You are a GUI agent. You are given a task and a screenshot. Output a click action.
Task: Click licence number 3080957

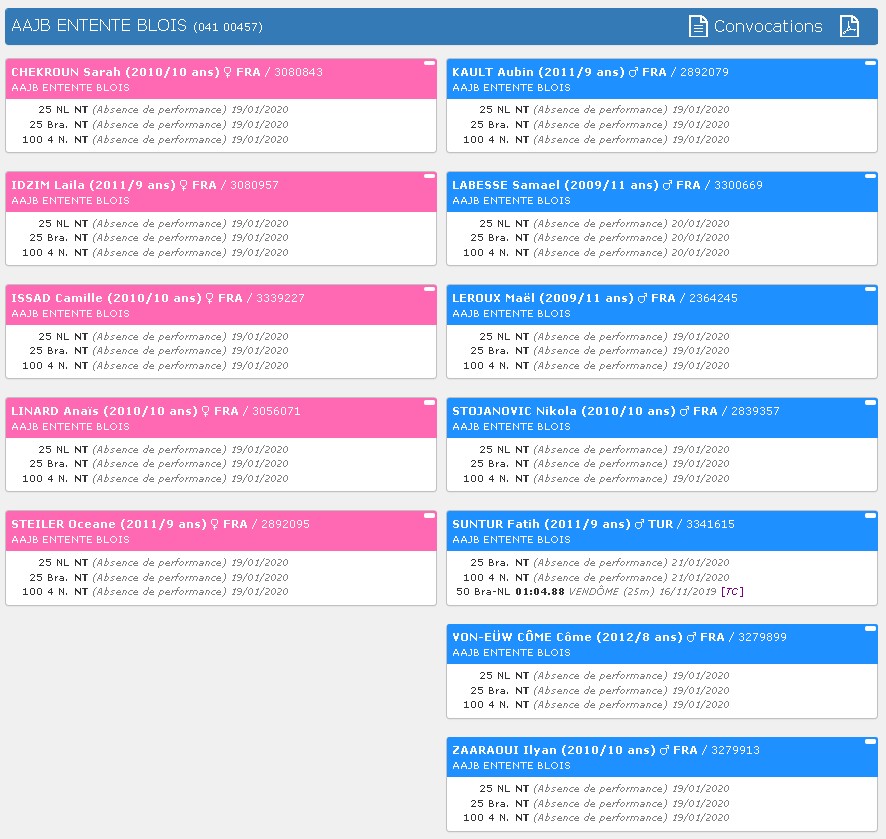coord(254,185)
